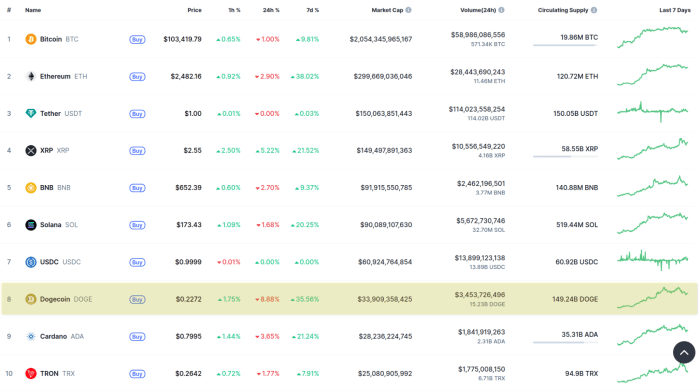Sort table by 1h % column header

coord(234,10)
